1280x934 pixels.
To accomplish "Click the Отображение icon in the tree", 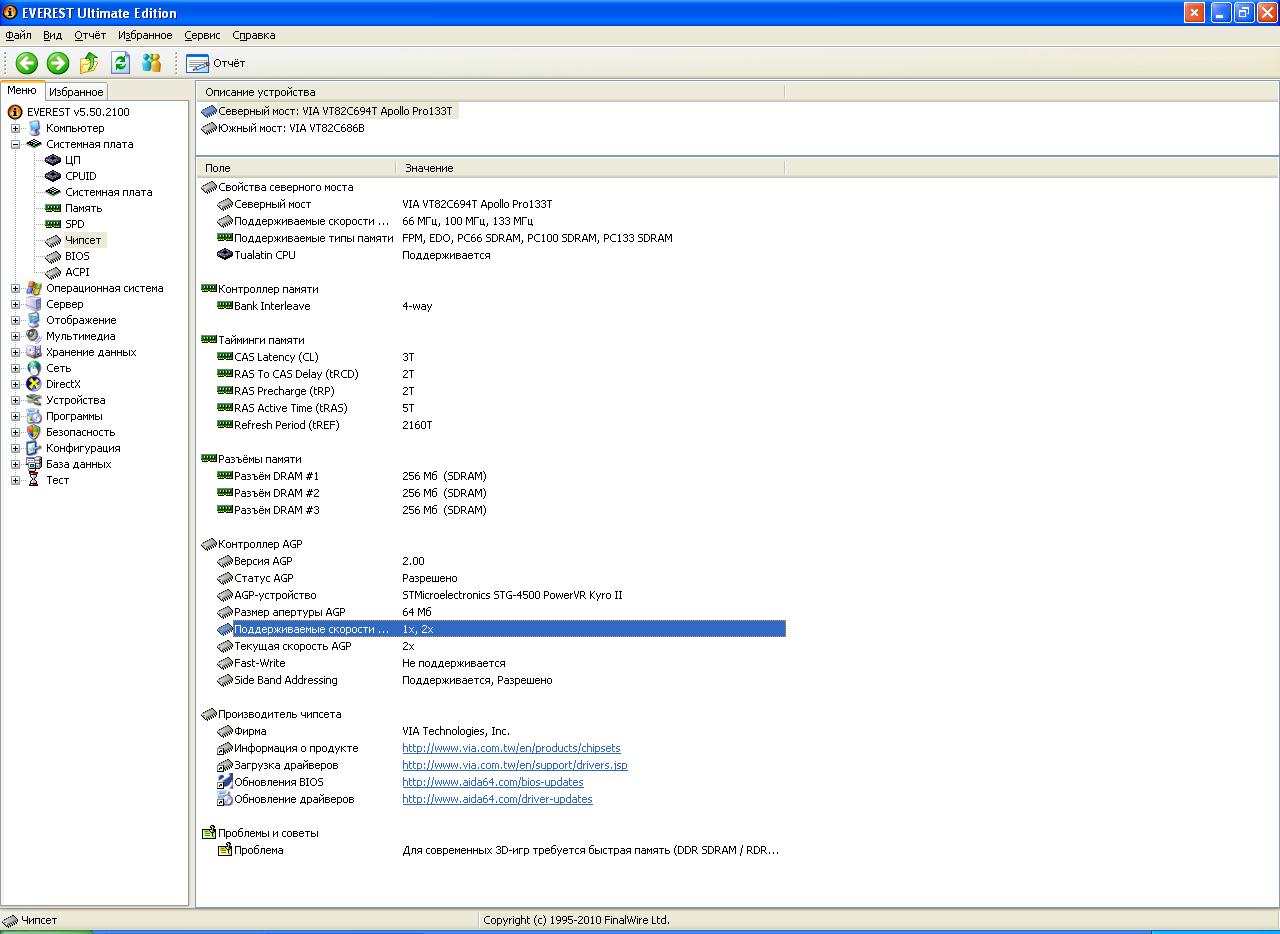I will tap(34, 320).
